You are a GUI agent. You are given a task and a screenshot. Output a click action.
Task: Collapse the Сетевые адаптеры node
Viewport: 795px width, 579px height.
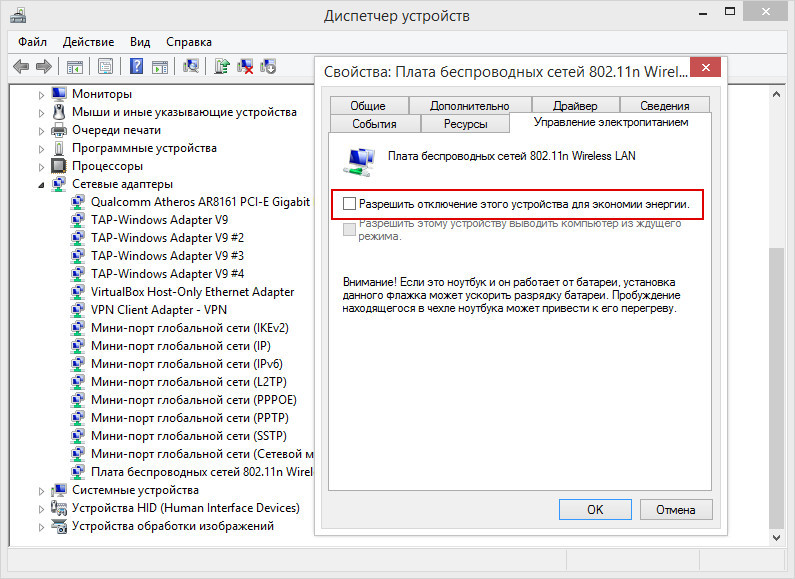42,185
